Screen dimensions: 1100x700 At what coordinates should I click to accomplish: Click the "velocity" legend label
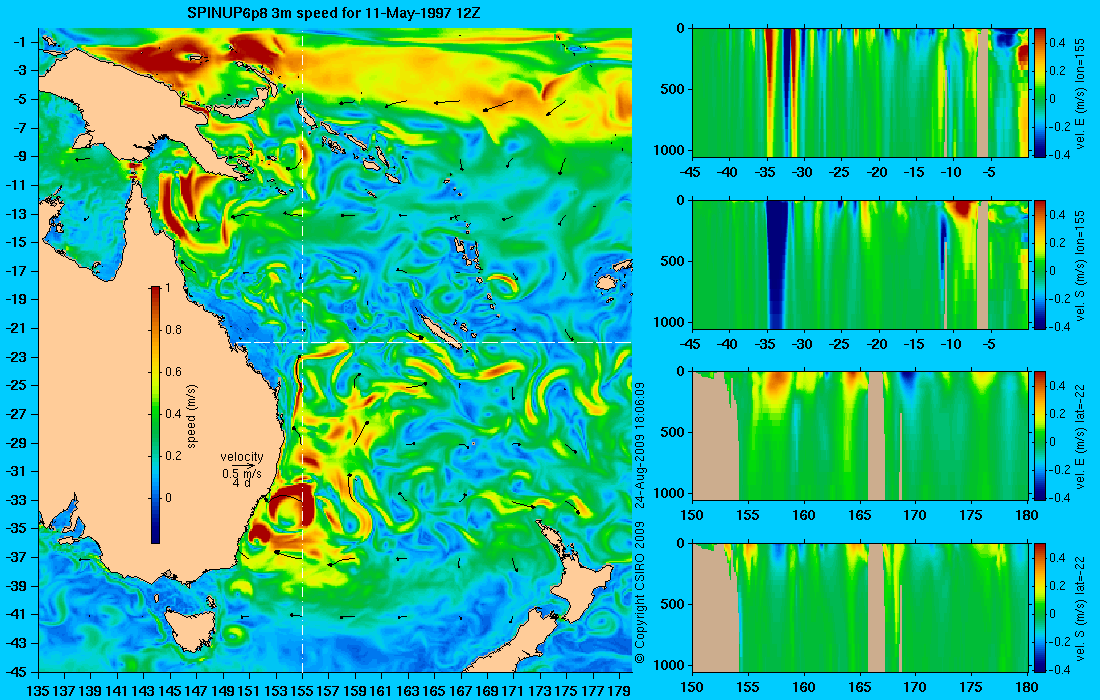(x=241, y=457)
